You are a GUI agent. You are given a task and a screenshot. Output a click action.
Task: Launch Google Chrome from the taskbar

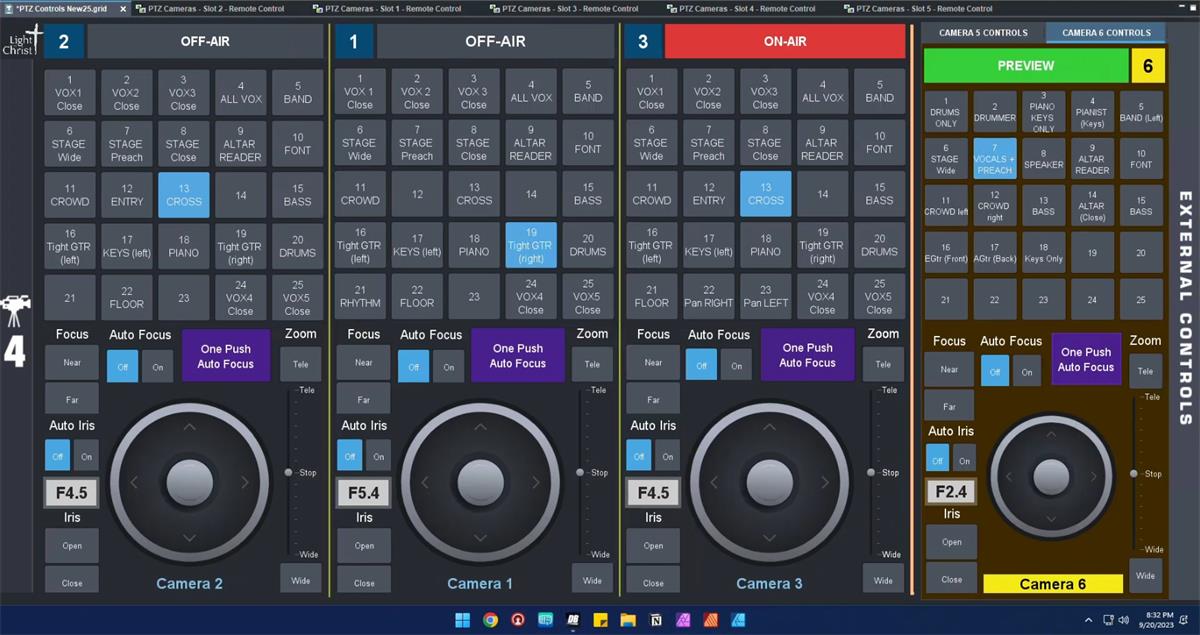click(490, 619)
